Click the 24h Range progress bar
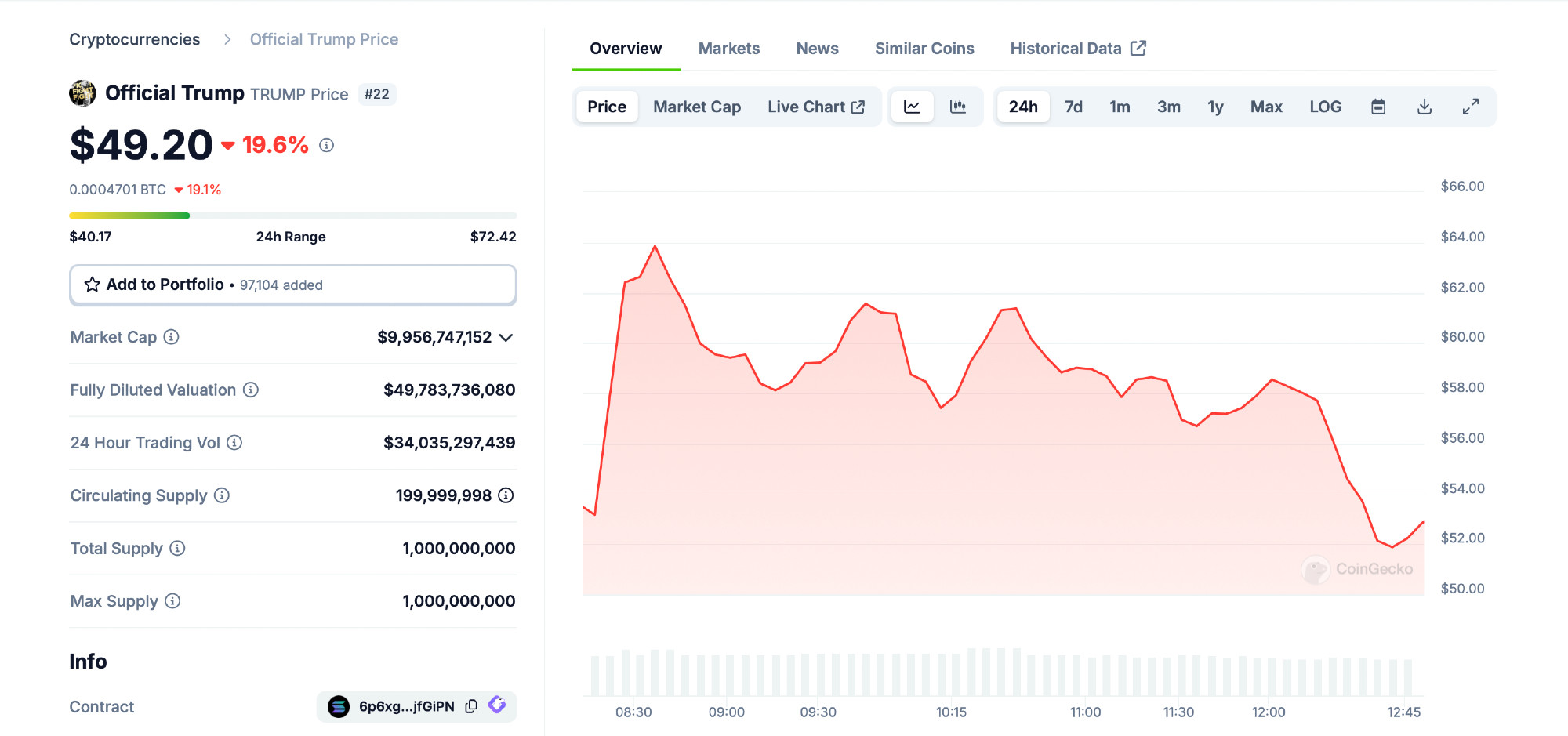 point(292,216)
